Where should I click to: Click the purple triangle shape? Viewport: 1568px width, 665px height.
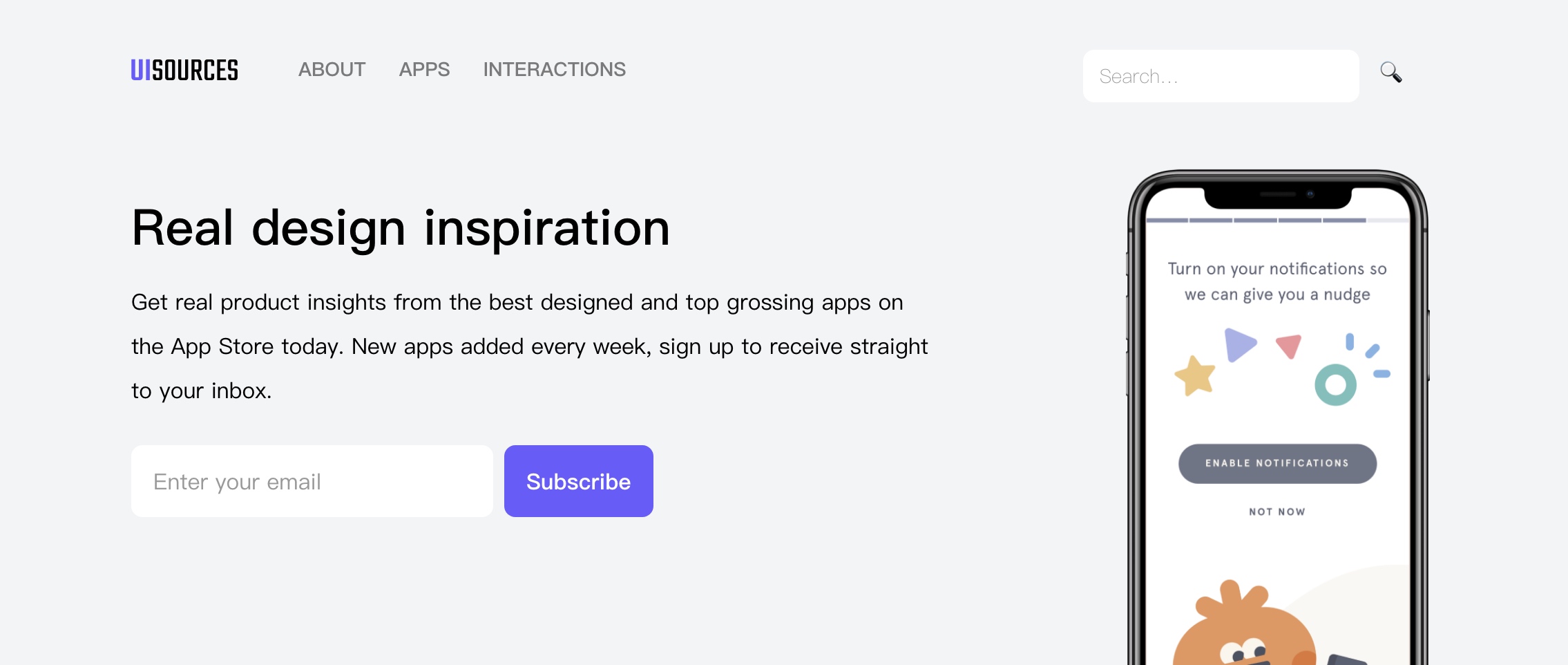point(1239,344)
